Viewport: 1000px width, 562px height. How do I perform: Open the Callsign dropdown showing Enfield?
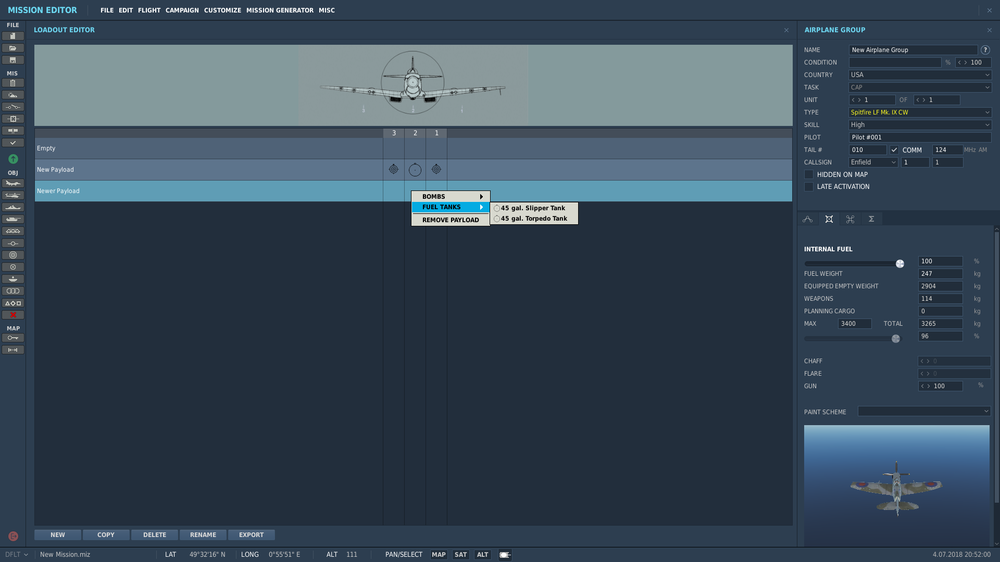[x=873, y=163]
